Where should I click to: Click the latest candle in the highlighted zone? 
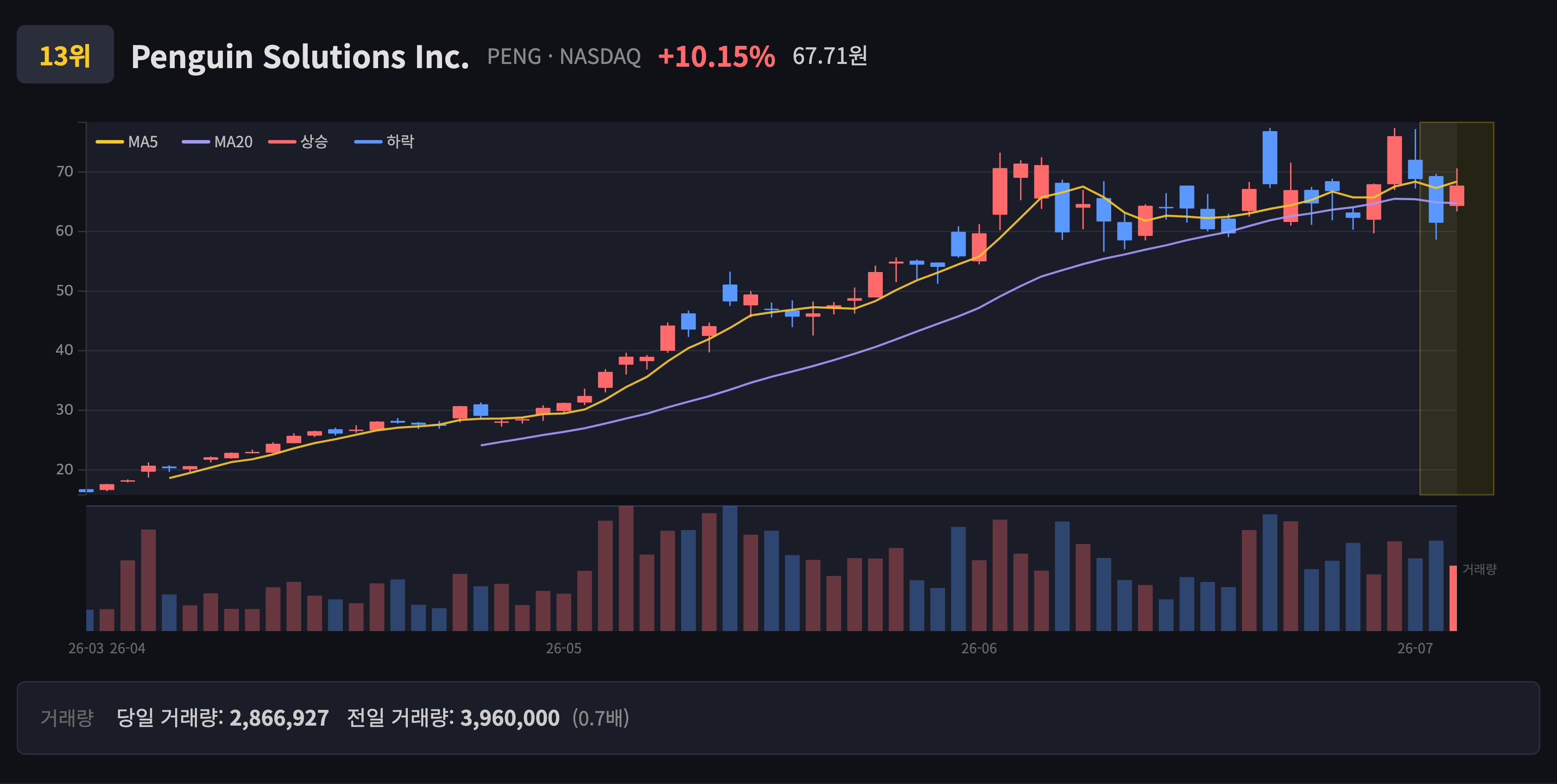[1456, 195]
